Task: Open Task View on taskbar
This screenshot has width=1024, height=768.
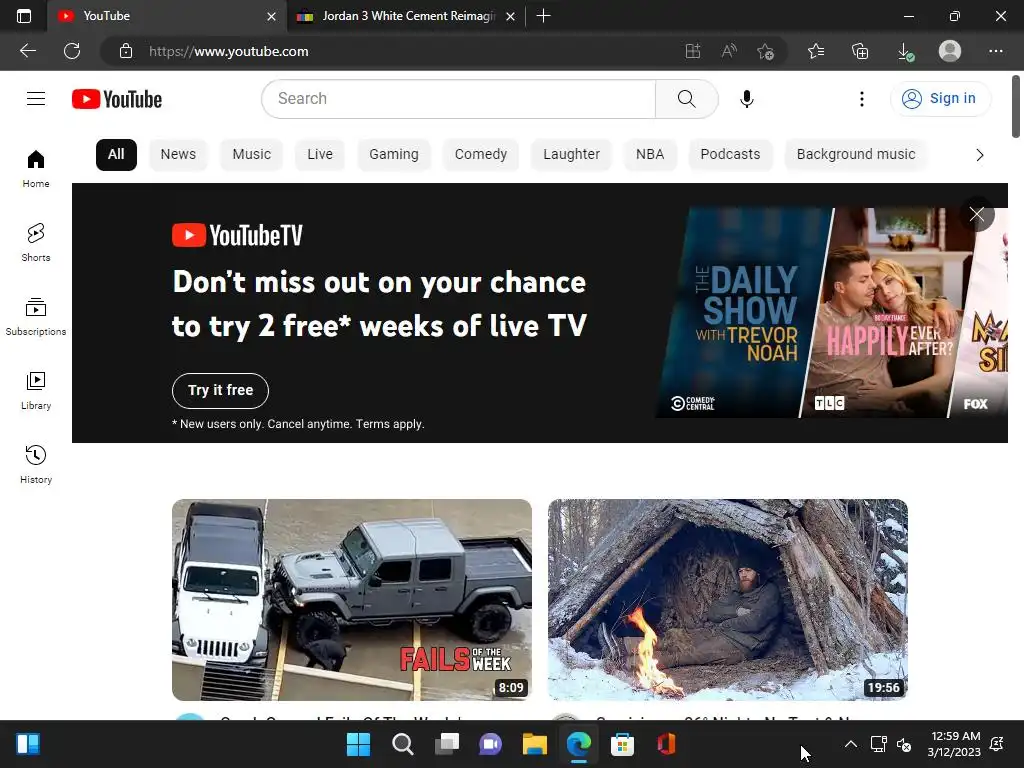Action: pyautogui.click(x=447, y=744)
